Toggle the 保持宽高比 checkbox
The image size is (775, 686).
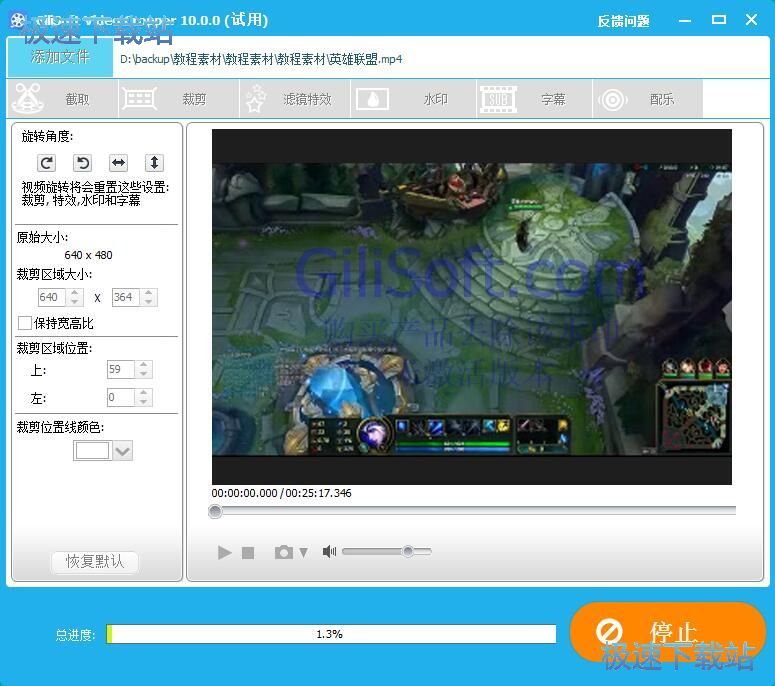click(24, 323)
